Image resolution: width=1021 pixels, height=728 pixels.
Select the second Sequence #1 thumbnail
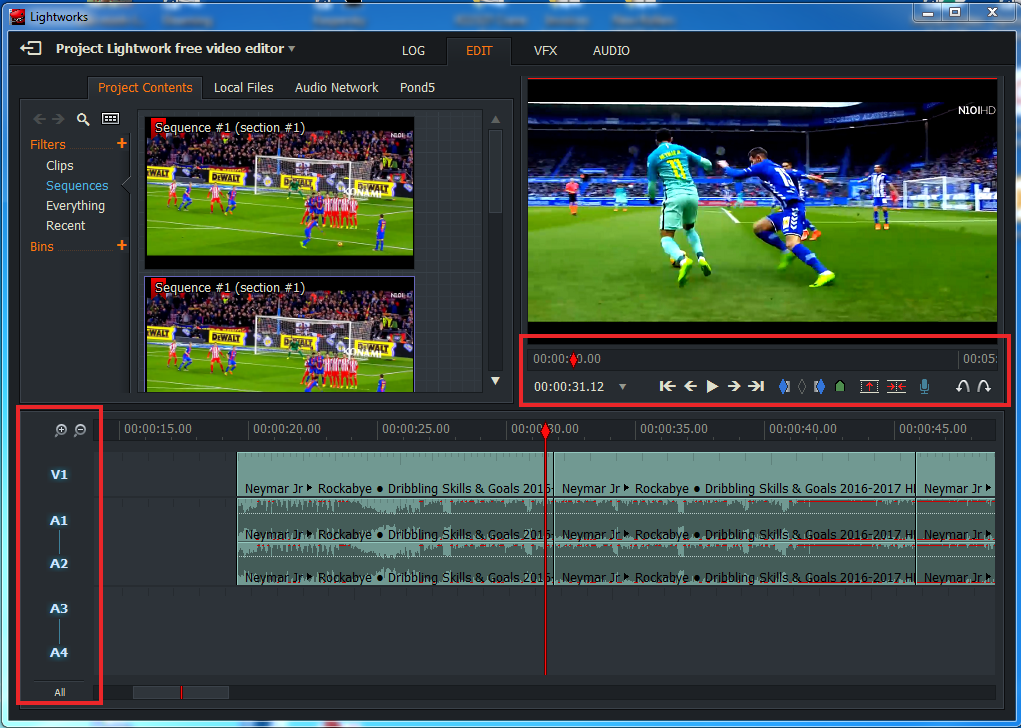pos(279,335)
